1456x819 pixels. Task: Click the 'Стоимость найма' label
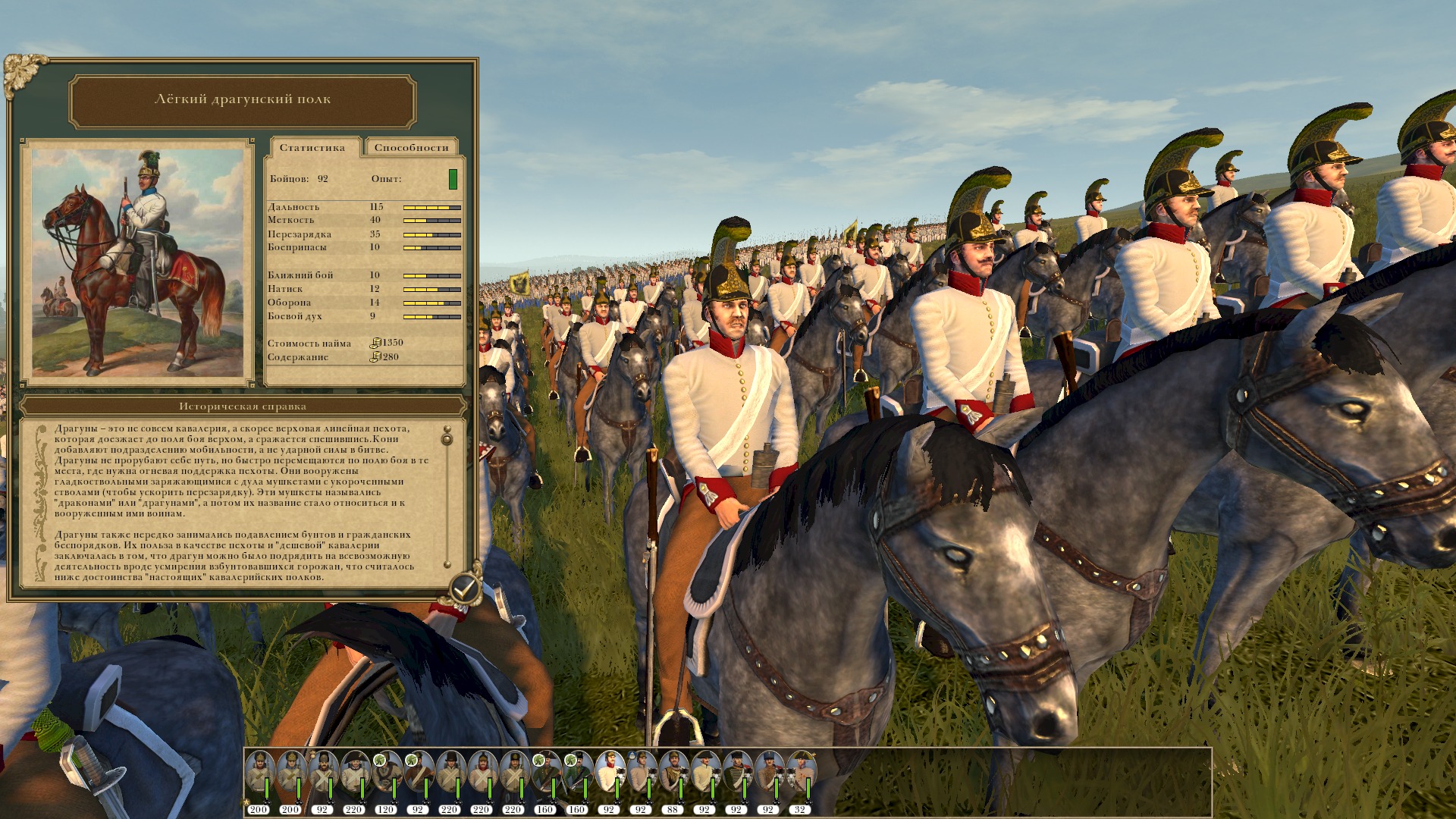pyautogui.click(x=309, y=344)
